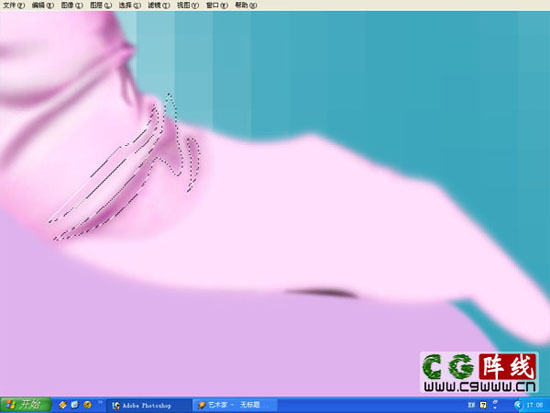Image resolution: width=550 pixels, height=413 pixels.
Task: Open the 窗口 (Window) menu
Action: 217,5
